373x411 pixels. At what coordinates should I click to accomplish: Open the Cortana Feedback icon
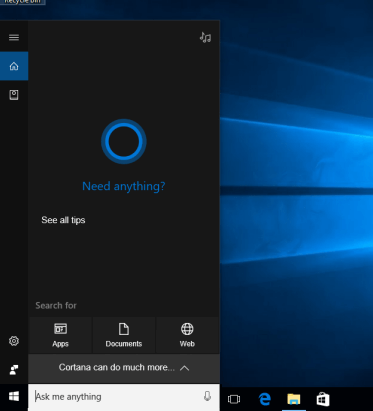[x=14, y=370]
